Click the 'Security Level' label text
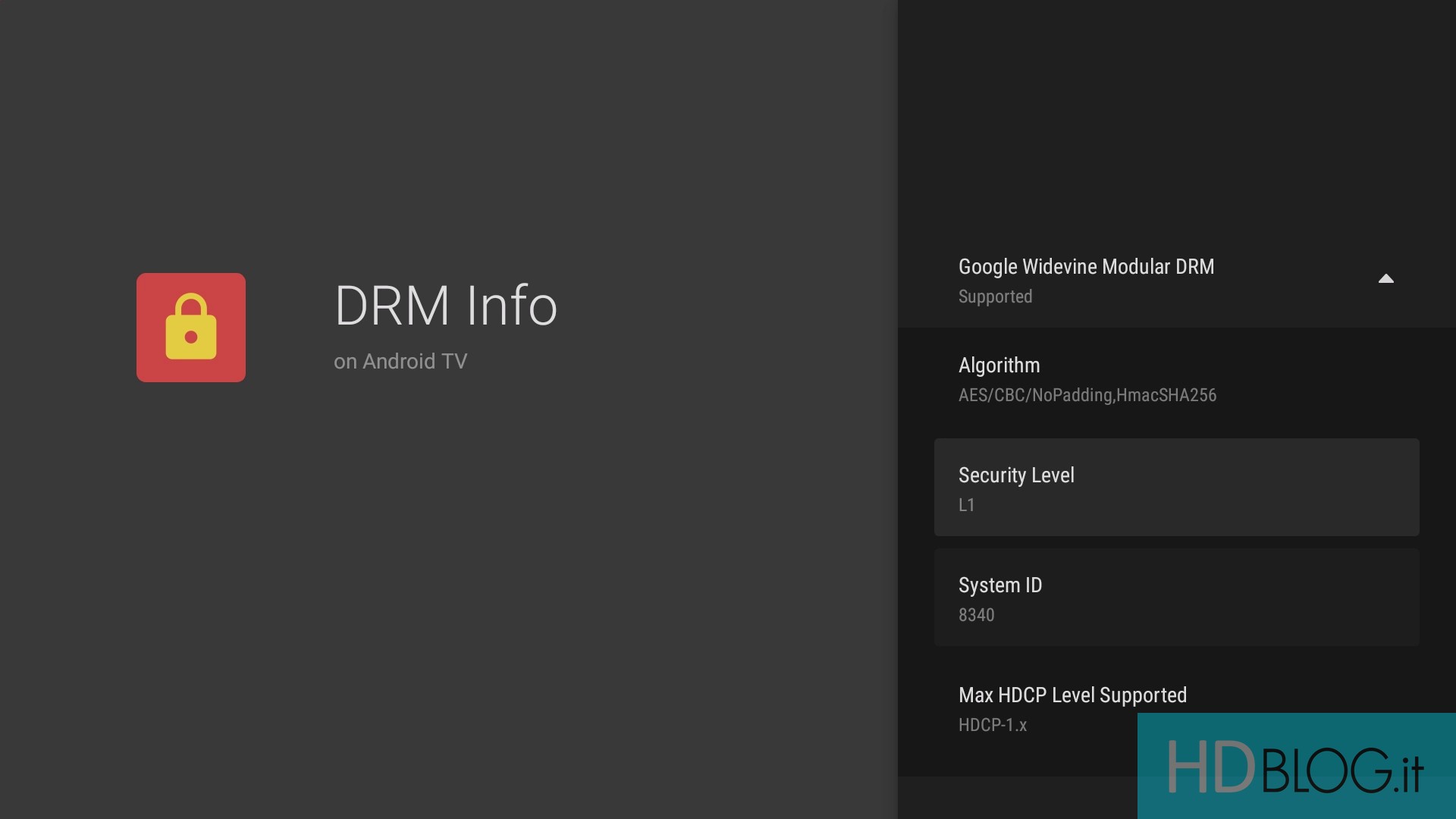 tap(1016, 475)
